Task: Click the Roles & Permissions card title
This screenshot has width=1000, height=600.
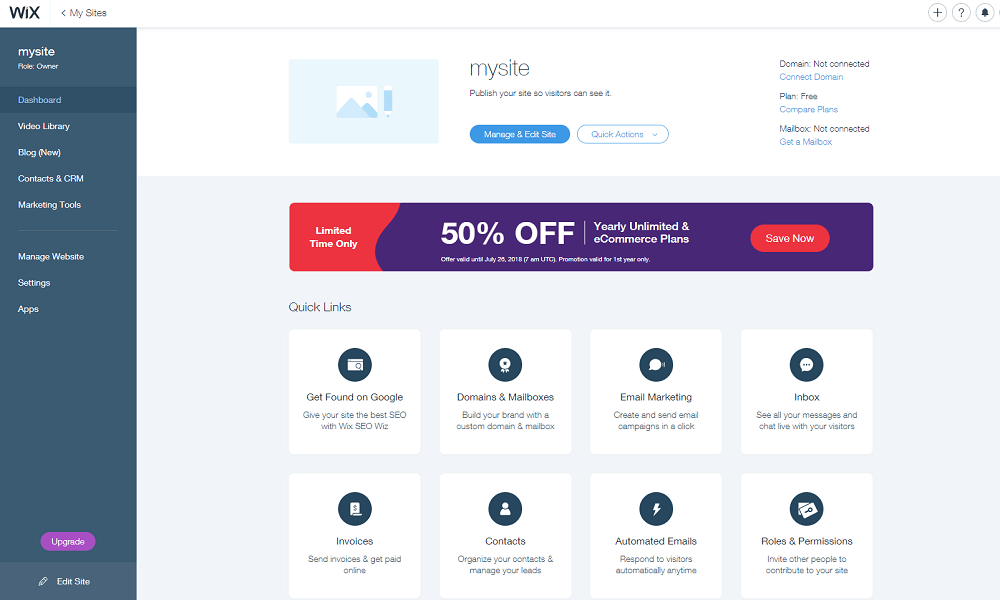Action: tap(806, 541)
